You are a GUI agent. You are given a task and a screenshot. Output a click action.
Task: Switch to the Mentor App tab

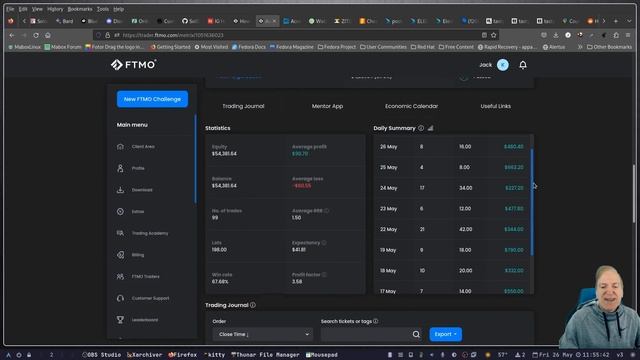tap(327, 106)
